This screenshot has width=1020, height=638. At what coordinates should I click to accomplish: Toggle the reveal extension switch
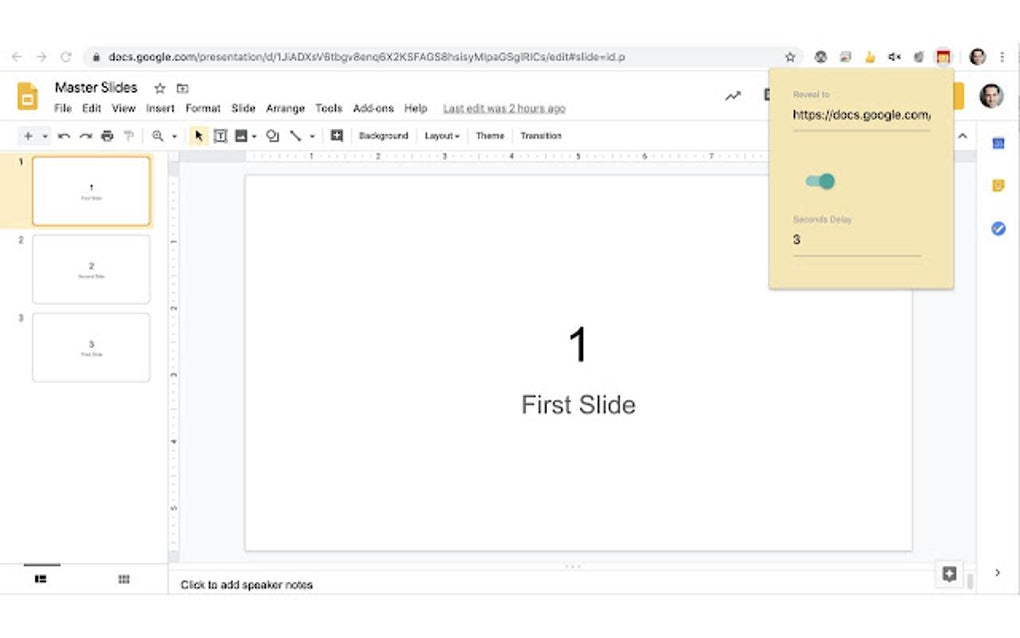coord(820,180)
